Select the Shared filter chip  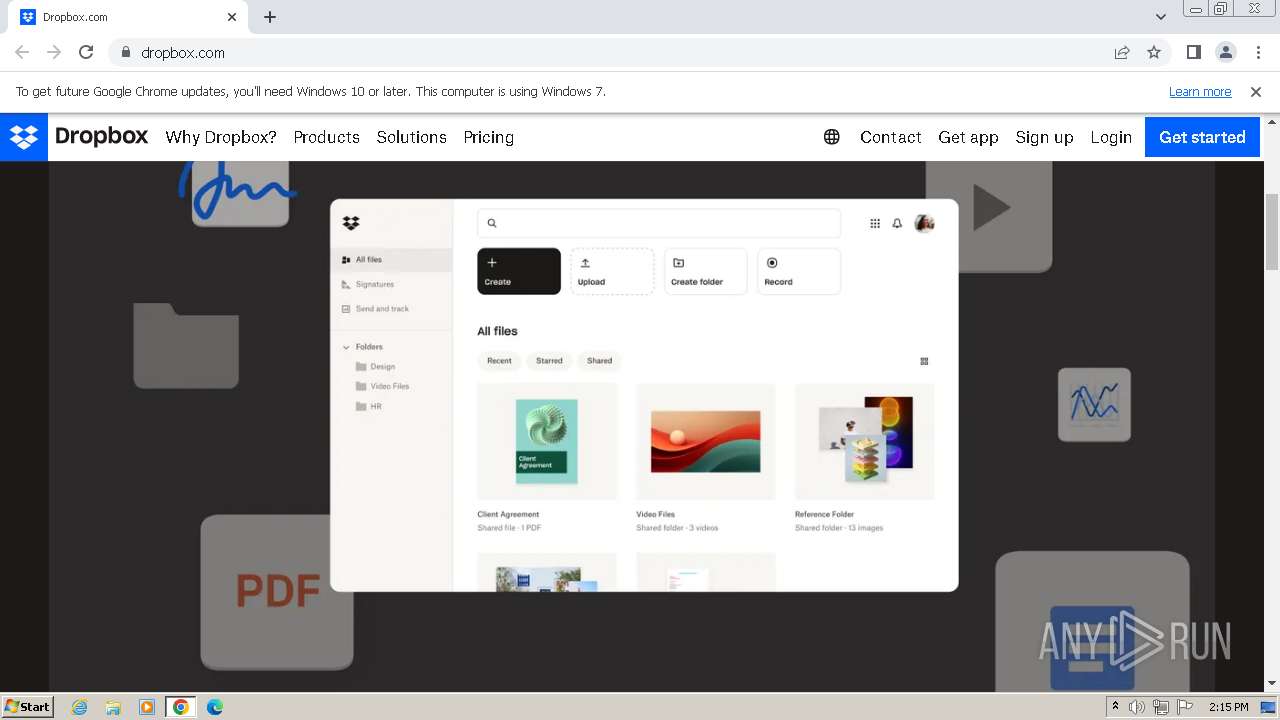point(600,361)
